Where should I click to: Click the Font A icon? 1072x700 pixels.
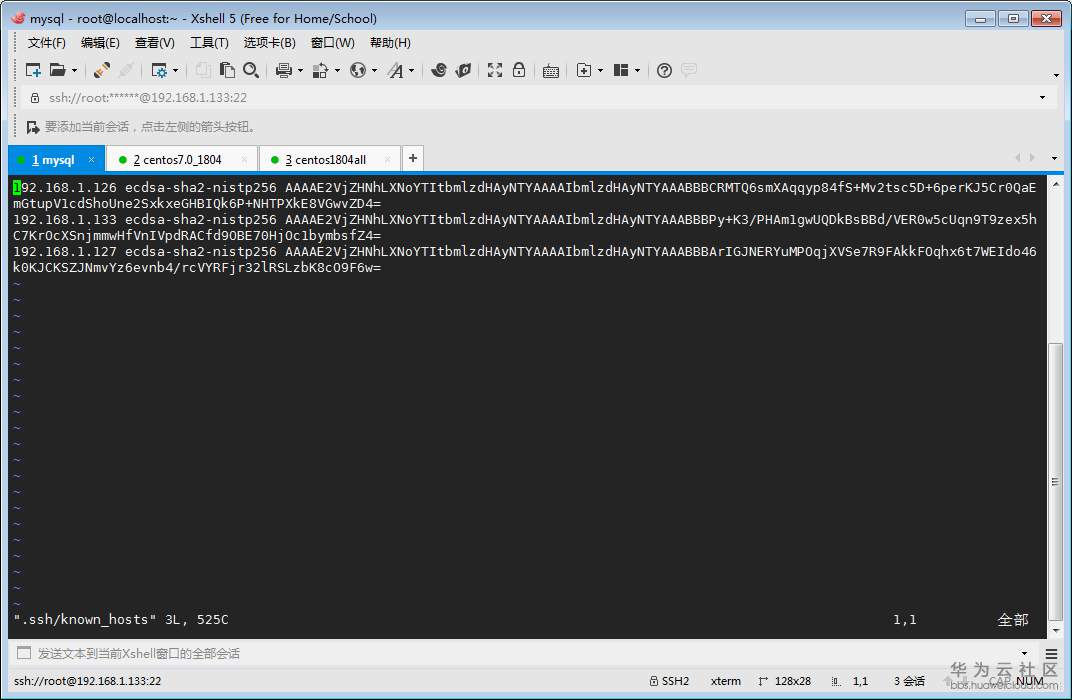coord(396,70)
